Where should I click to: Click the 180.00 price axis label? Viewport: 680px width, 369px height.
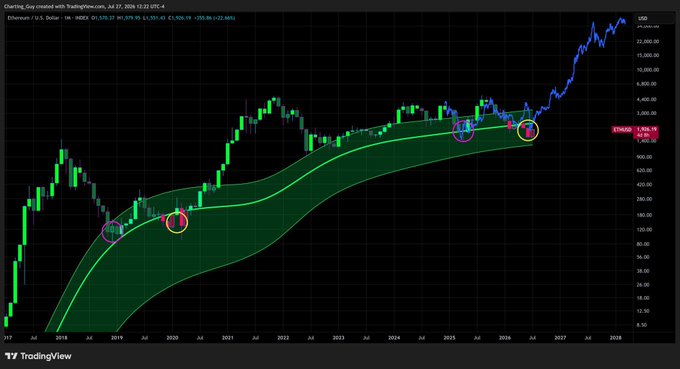coord(645,215)
